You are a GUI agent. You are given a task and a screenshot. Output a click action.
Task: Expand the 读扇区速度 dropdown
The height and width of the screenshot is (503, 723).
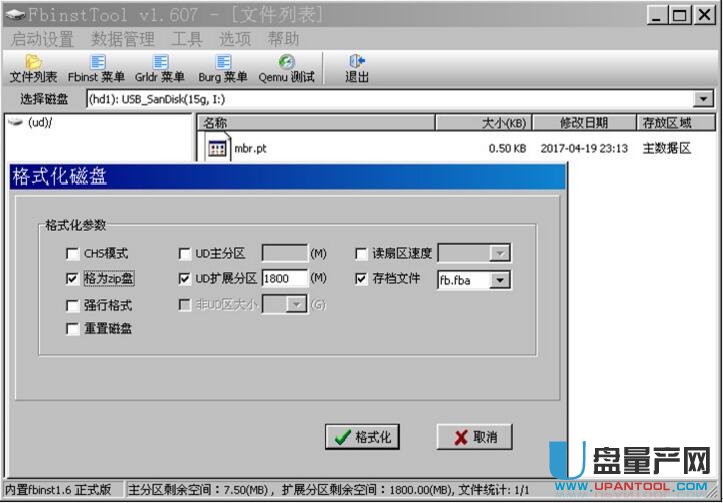[500, 254]
